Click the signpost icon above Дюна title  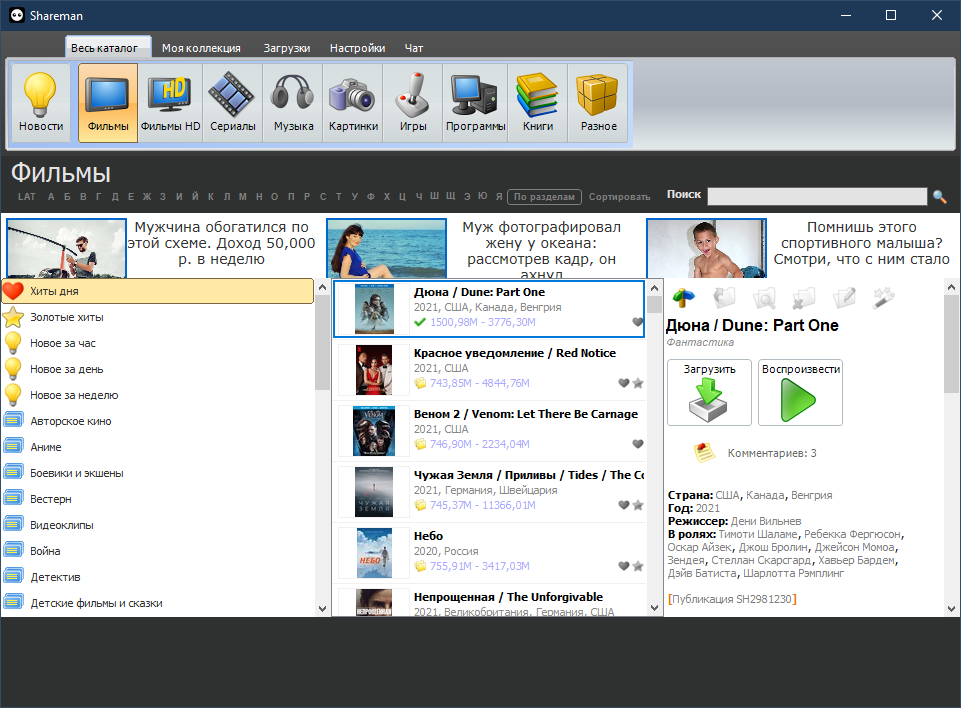point(684,298)
